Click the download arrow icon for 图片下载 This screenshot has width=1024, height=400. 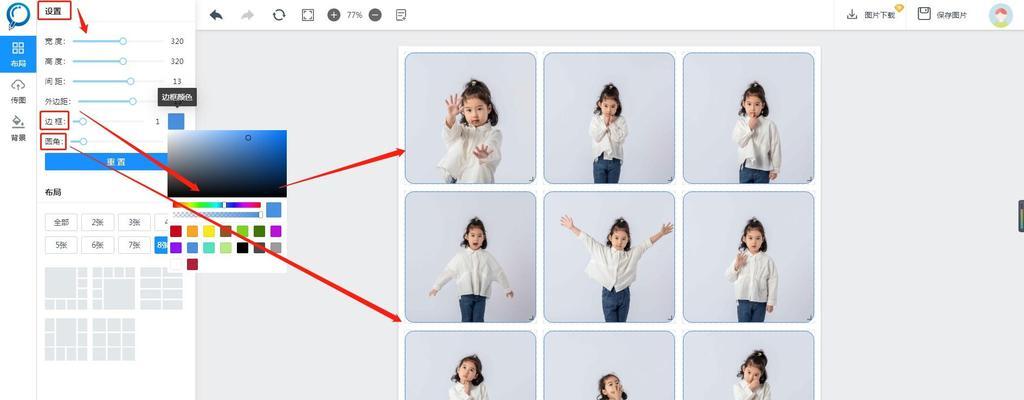[852, 14]
